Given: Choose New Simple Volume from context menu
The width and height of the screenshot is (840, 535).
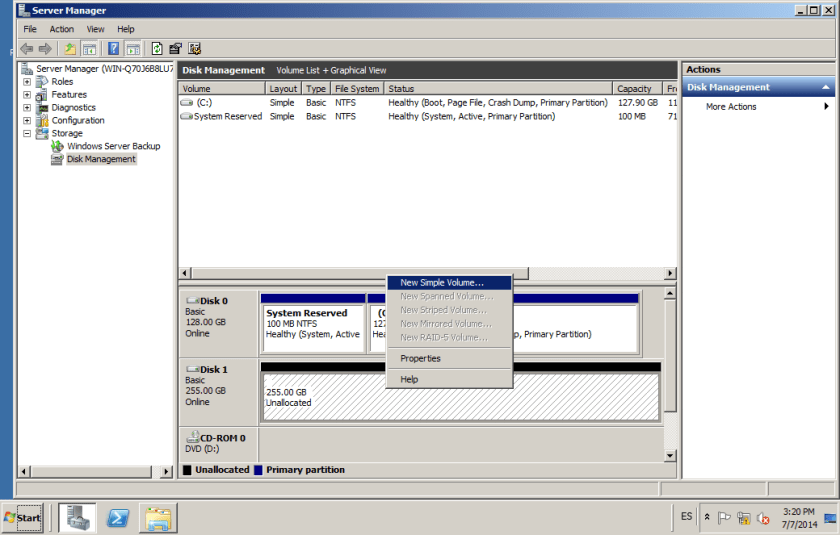Looking at the screenshot, I should (441, 283).
